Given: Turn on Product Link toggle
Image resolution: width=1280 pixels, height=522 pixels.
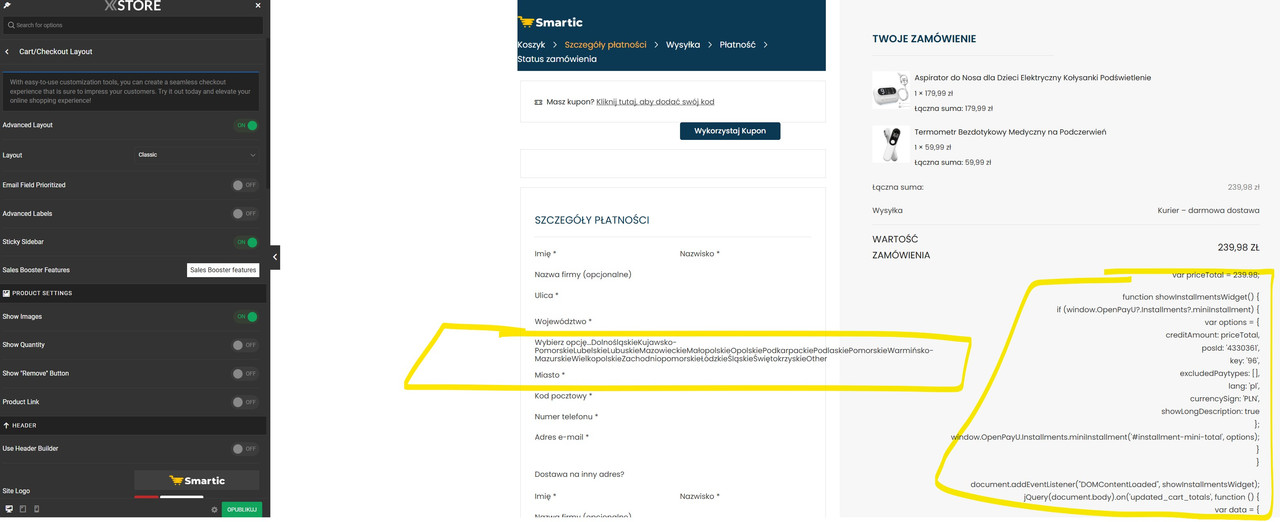Looking at the screenshot, I should pos(245,402).
